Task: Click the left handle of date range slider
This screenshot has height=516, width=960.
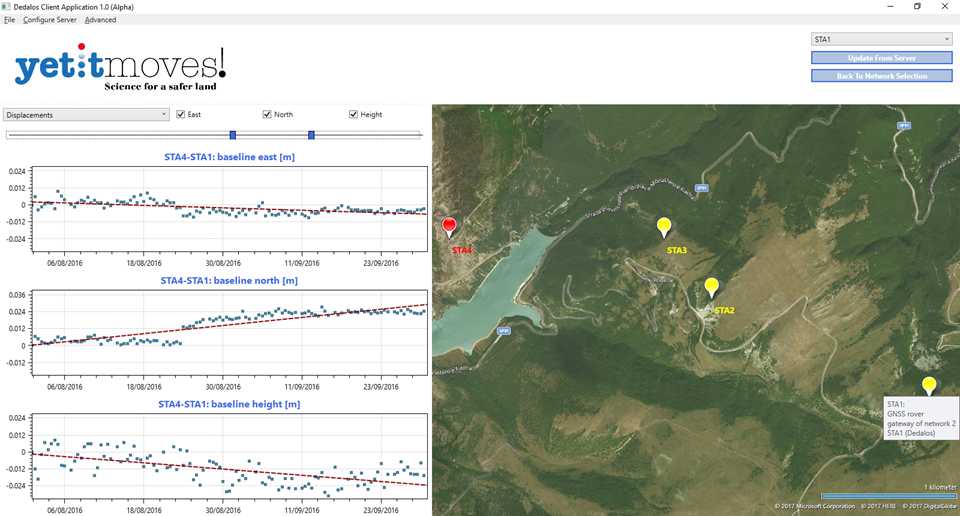Action: pyautogui.click(x=233, y=135)
